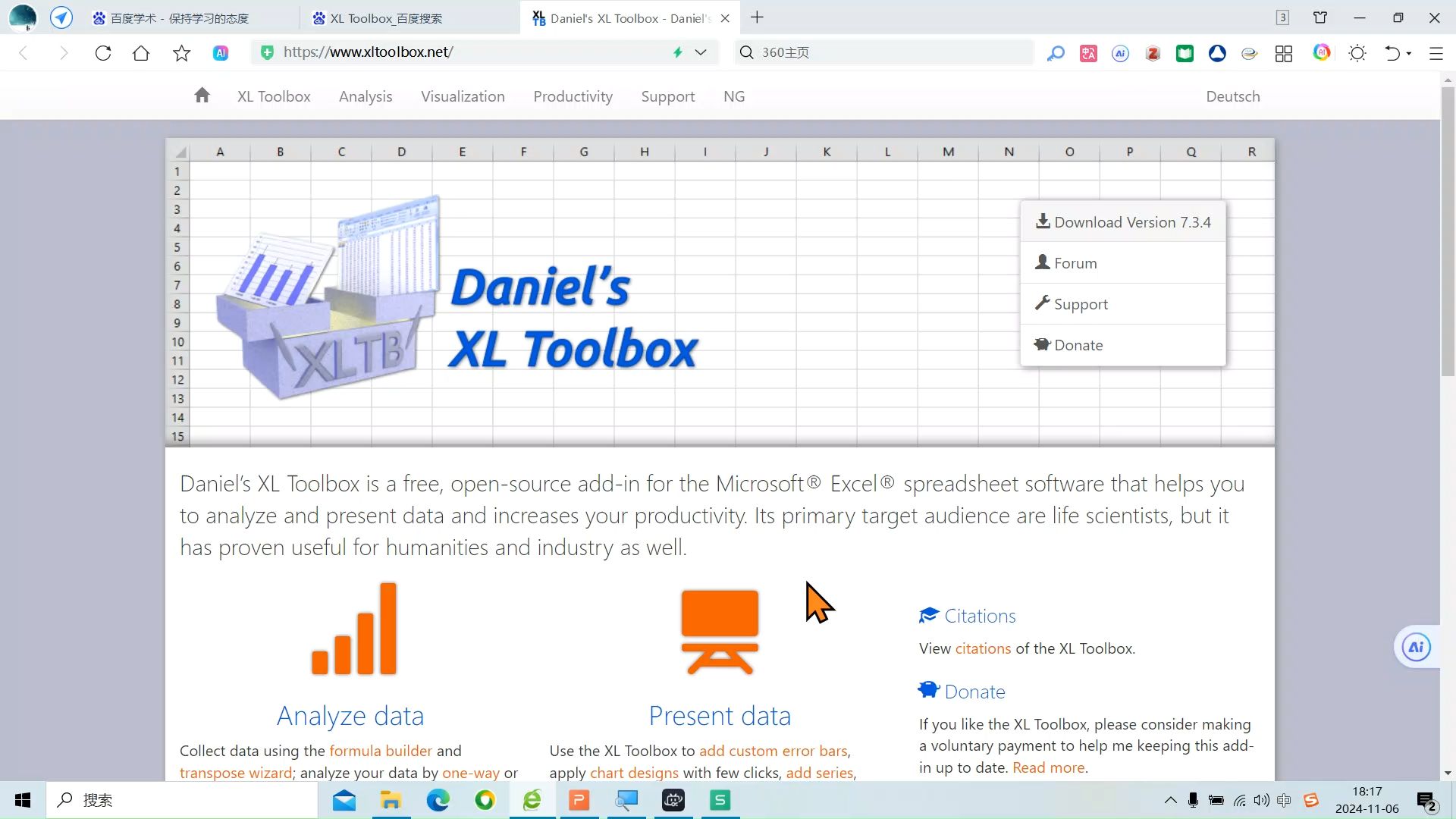Screen dimensions: 1456x819
Task: Reload the page with the refresh icon
Action: coord(103,53)
